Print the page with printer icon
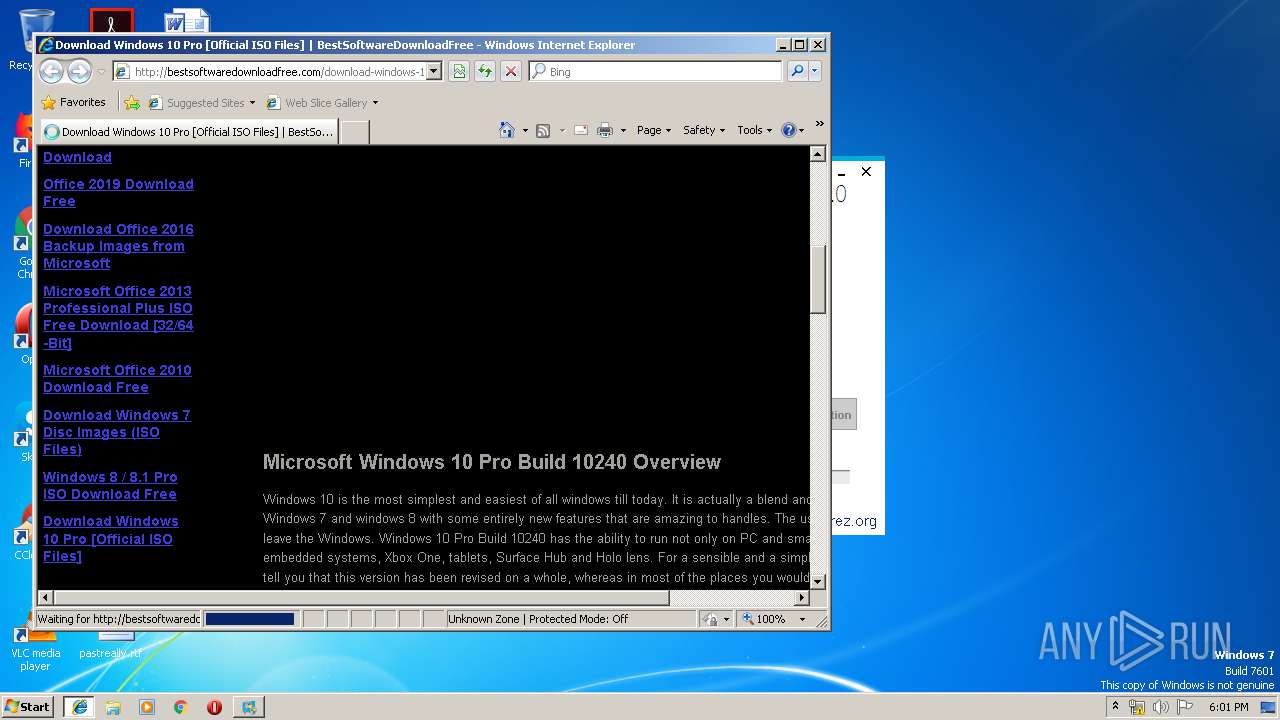This screenshot has height=720, width=1280. click(605, 130)
